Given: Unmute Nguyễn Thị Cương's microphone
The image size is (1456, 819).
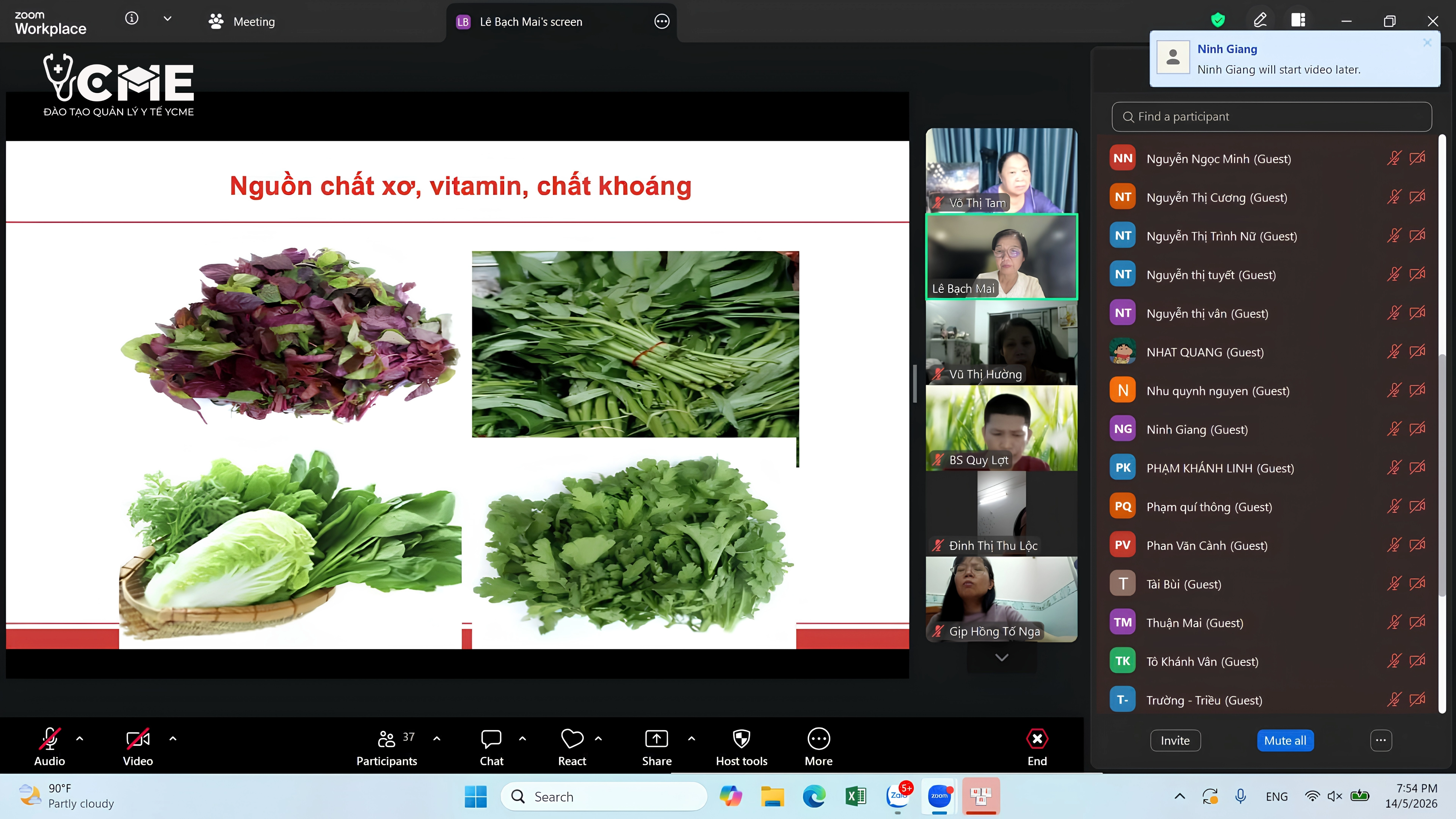Looking at the screenshot, I should [1394, 197].
